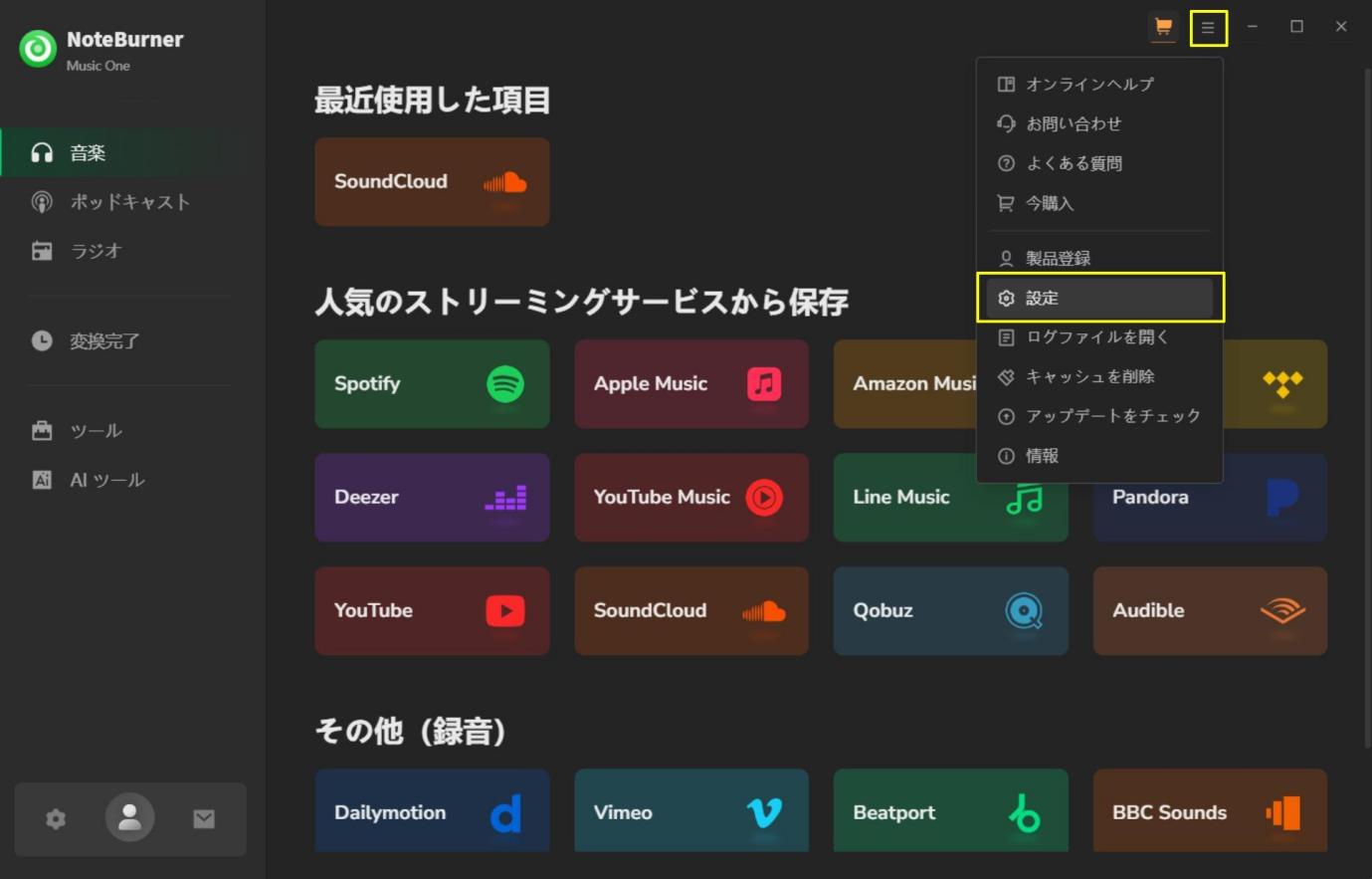Click アップデートをチェック menu item
1372x879 pixels.
pyautogui.click(x=1099, y=416)
